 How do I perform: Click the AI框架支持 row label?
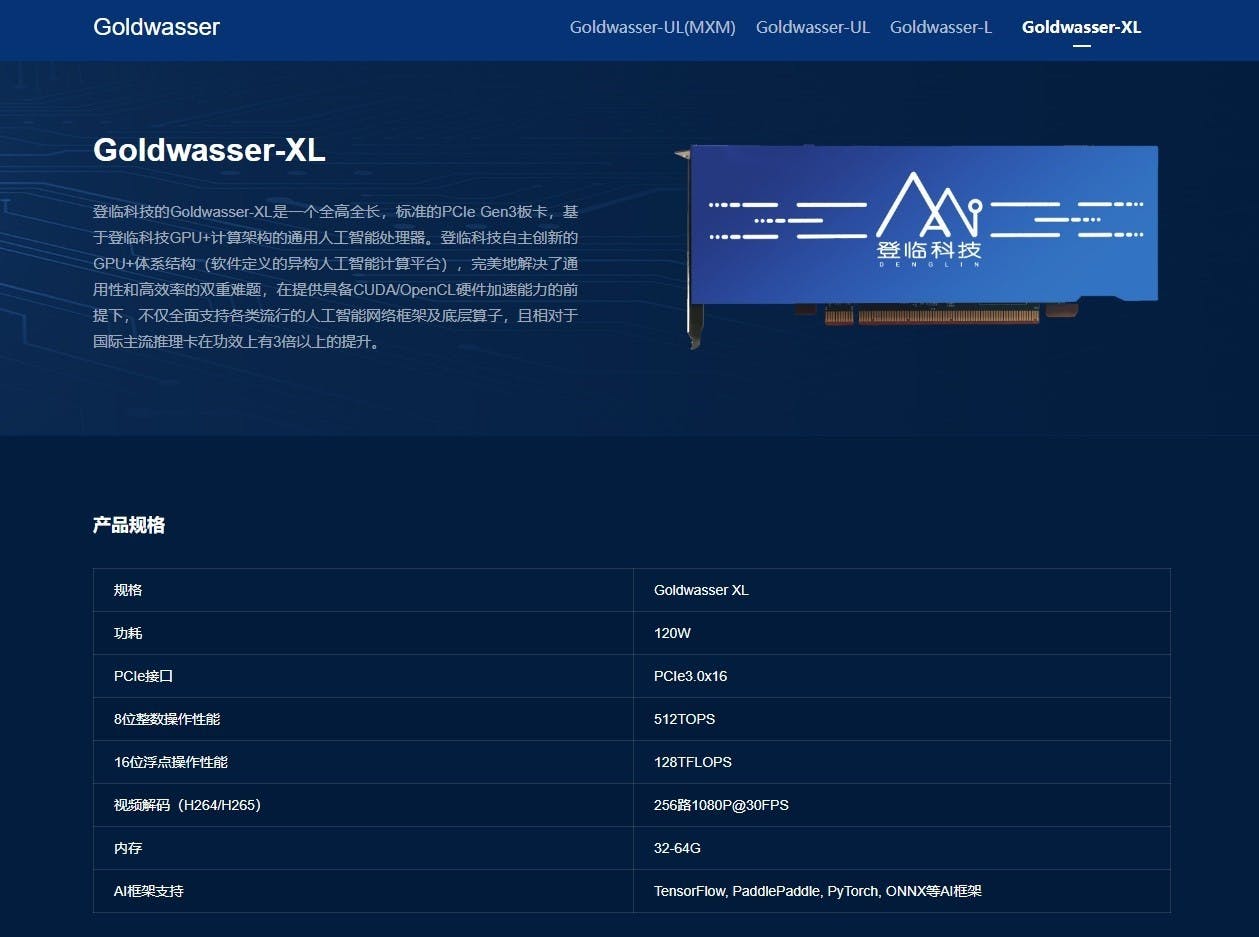click(149, 891)
